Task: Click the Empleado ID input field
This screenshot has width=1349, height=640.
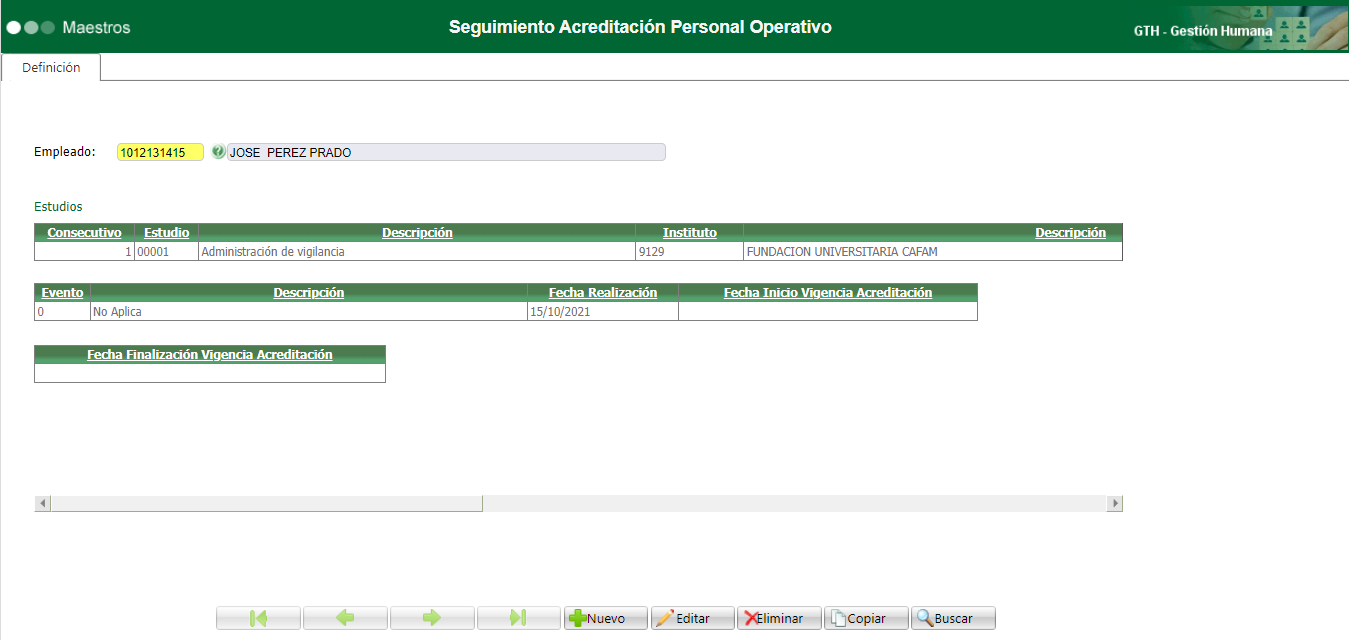Action: (160, 152)
